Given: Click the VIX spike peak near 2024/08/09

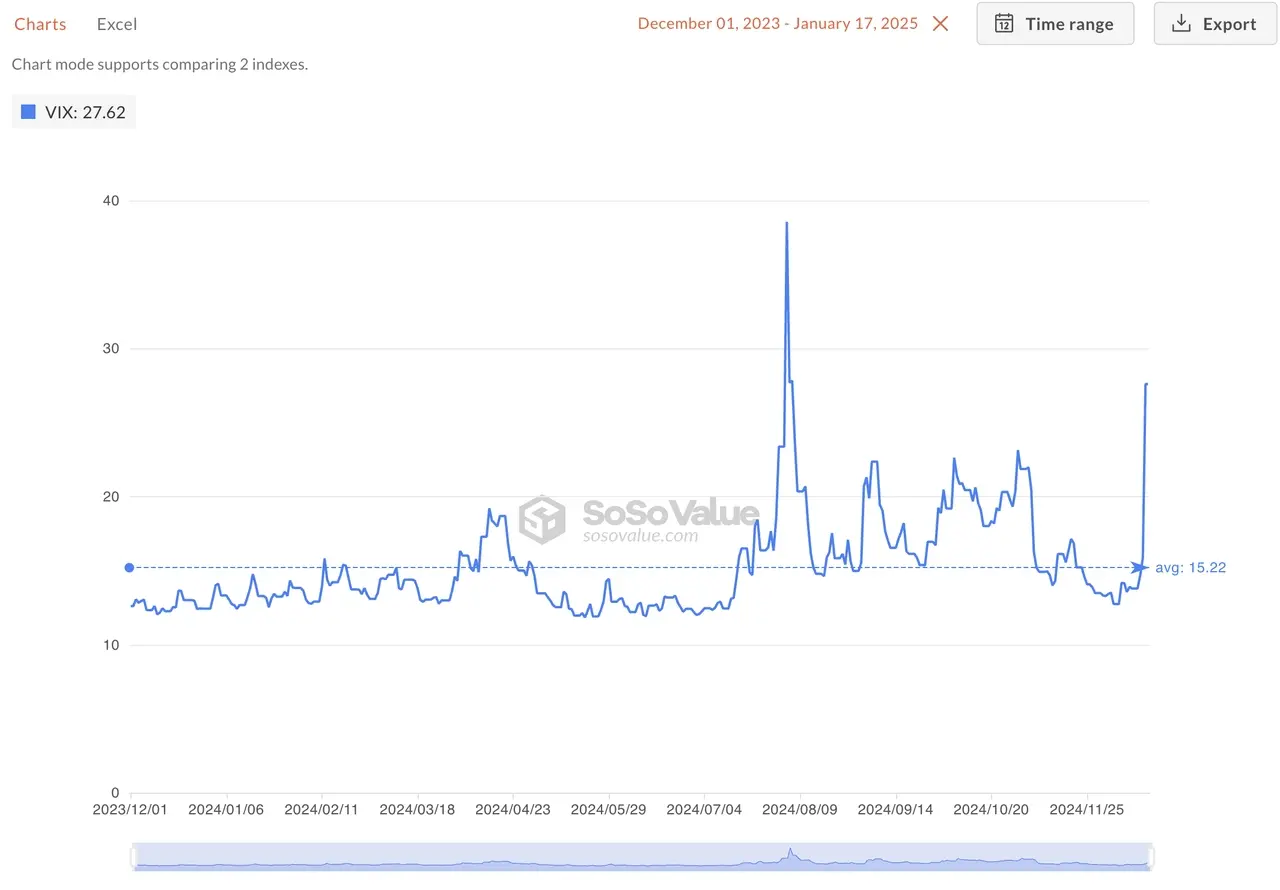Looking at the screenshot, I should [786, 224].
